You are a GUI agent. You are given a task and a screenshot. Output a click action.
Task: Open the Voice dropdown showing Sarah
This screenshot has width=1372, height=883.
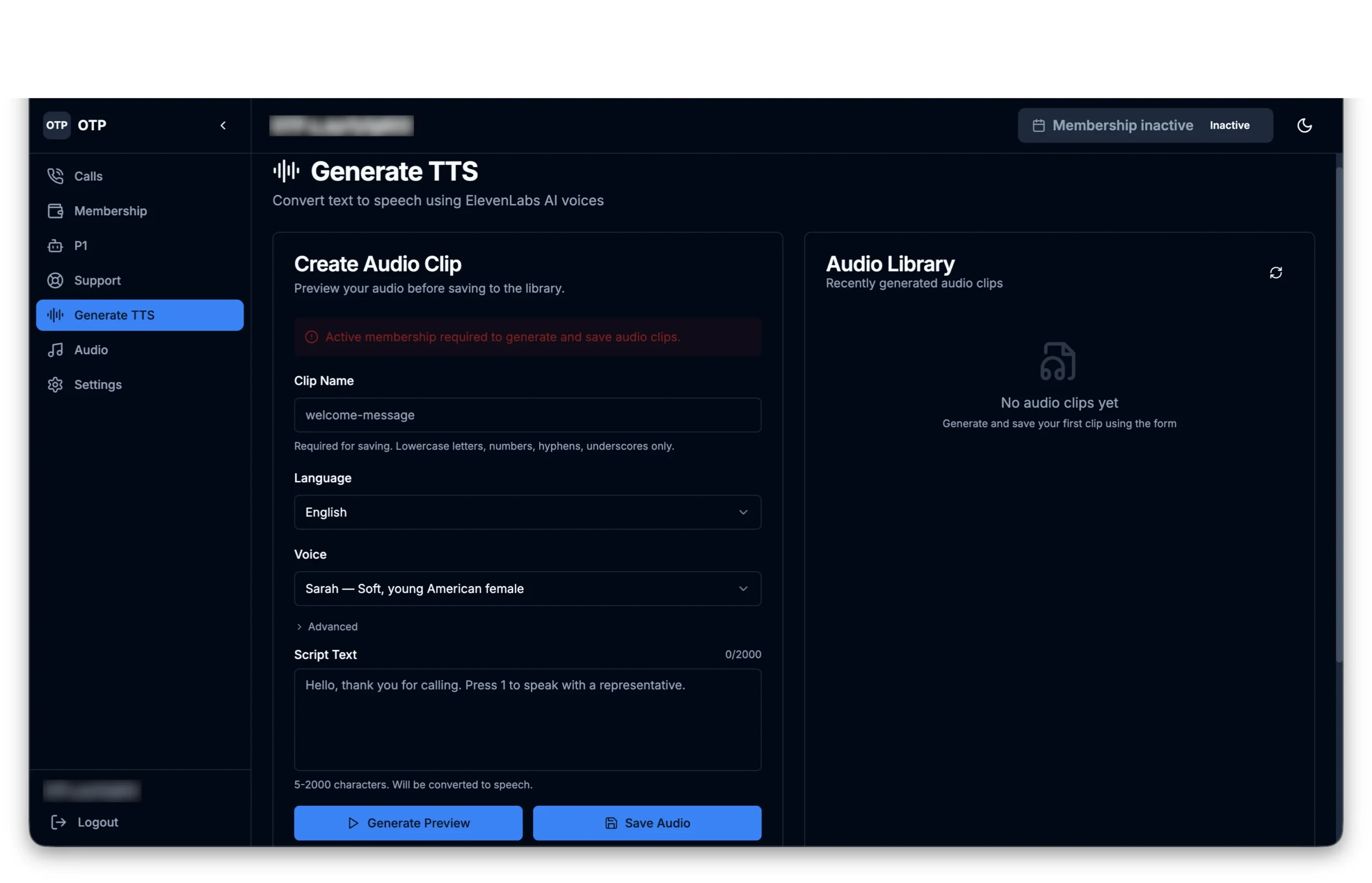tap(527, 588)
